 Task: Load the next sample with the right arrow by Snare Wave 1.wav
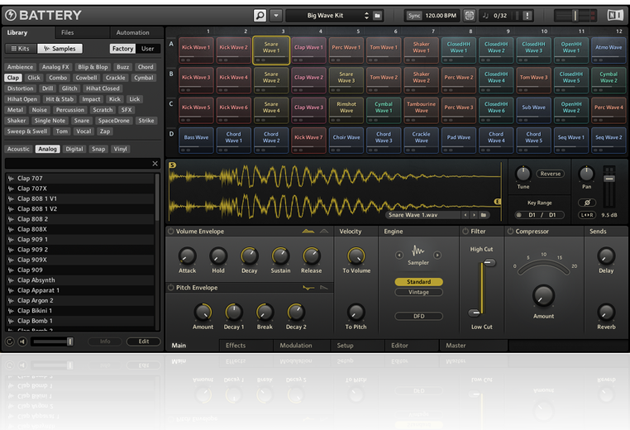(474, 215)
